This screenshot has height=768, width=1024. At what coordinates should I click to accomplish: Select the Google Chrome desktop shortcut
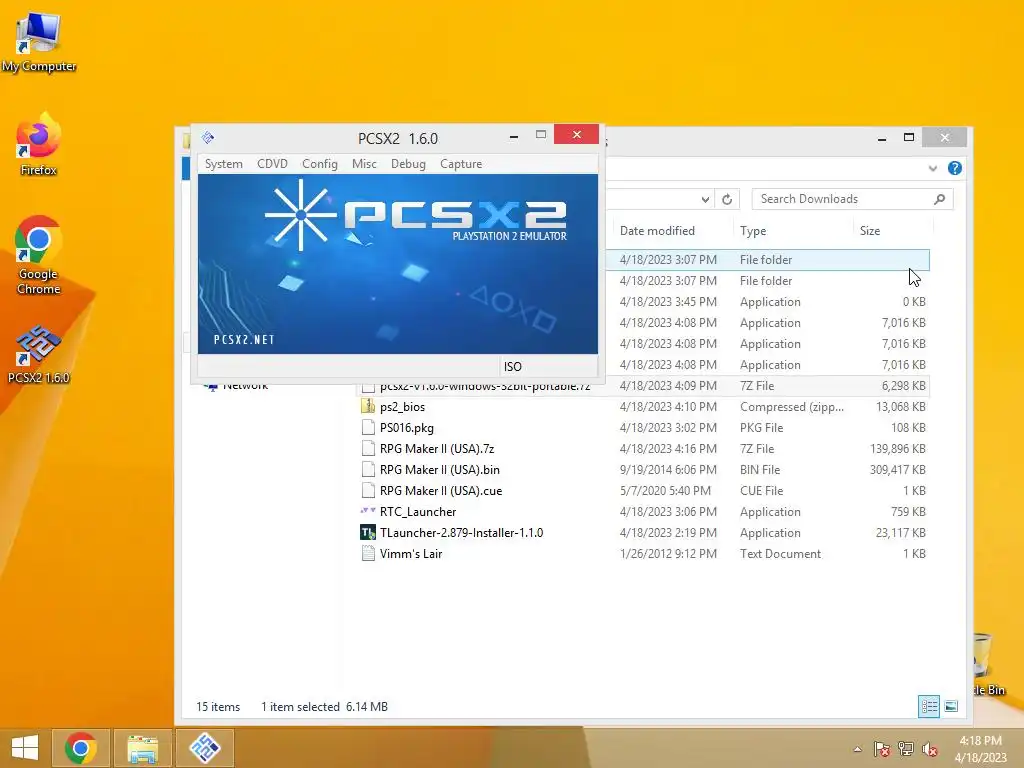point(39,255)
